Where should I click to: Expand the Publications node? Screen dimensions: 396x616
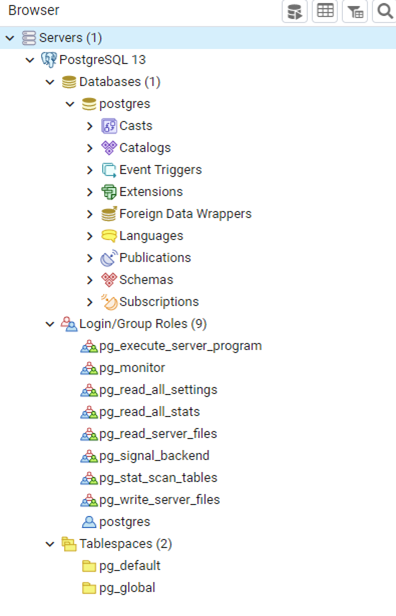coord(90,258)
